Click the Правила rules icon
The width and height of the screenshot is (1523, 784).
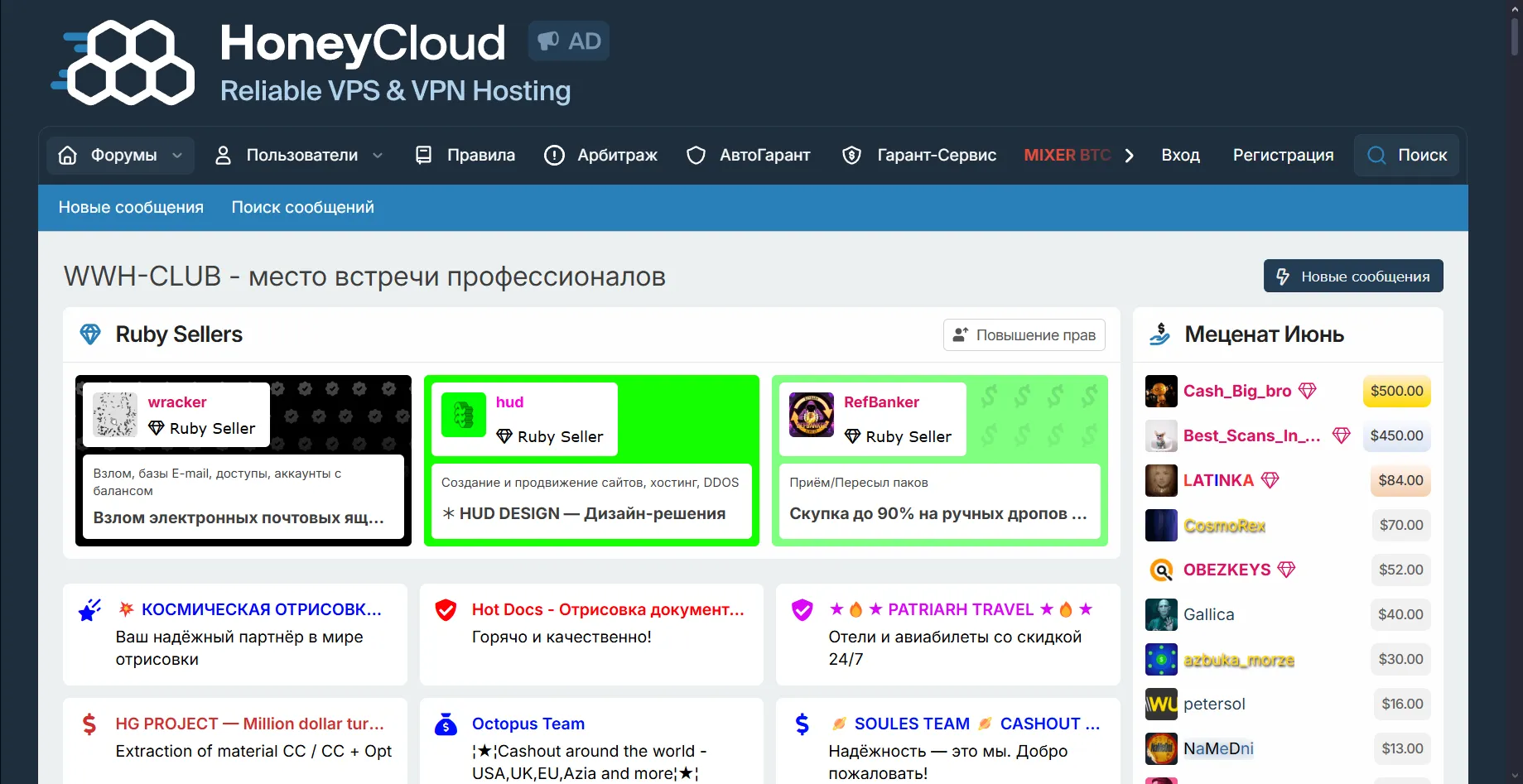(x=424, y=156)
